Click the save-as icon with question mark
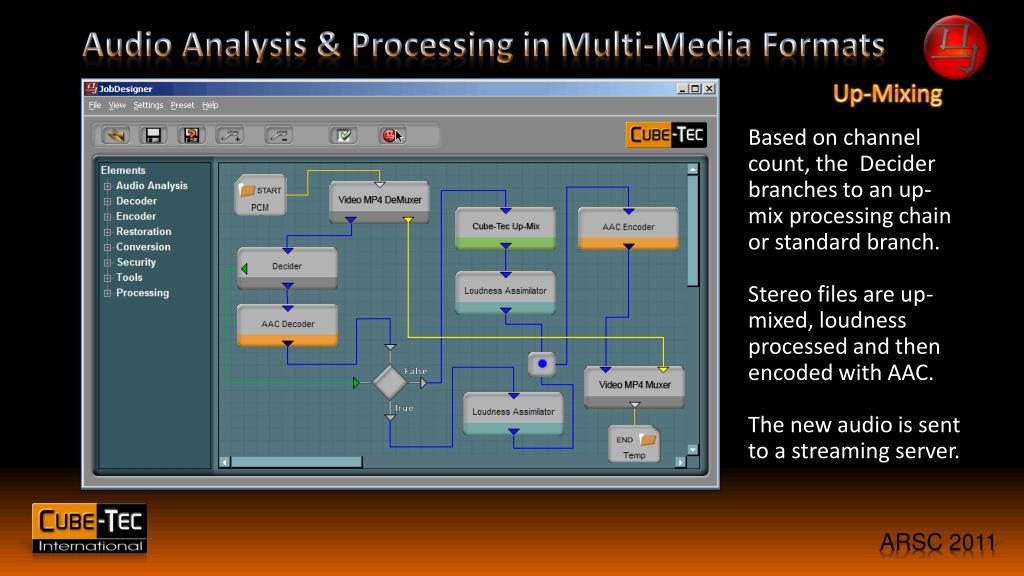Viewport: 1024px width, 576px height. (191, 135)
